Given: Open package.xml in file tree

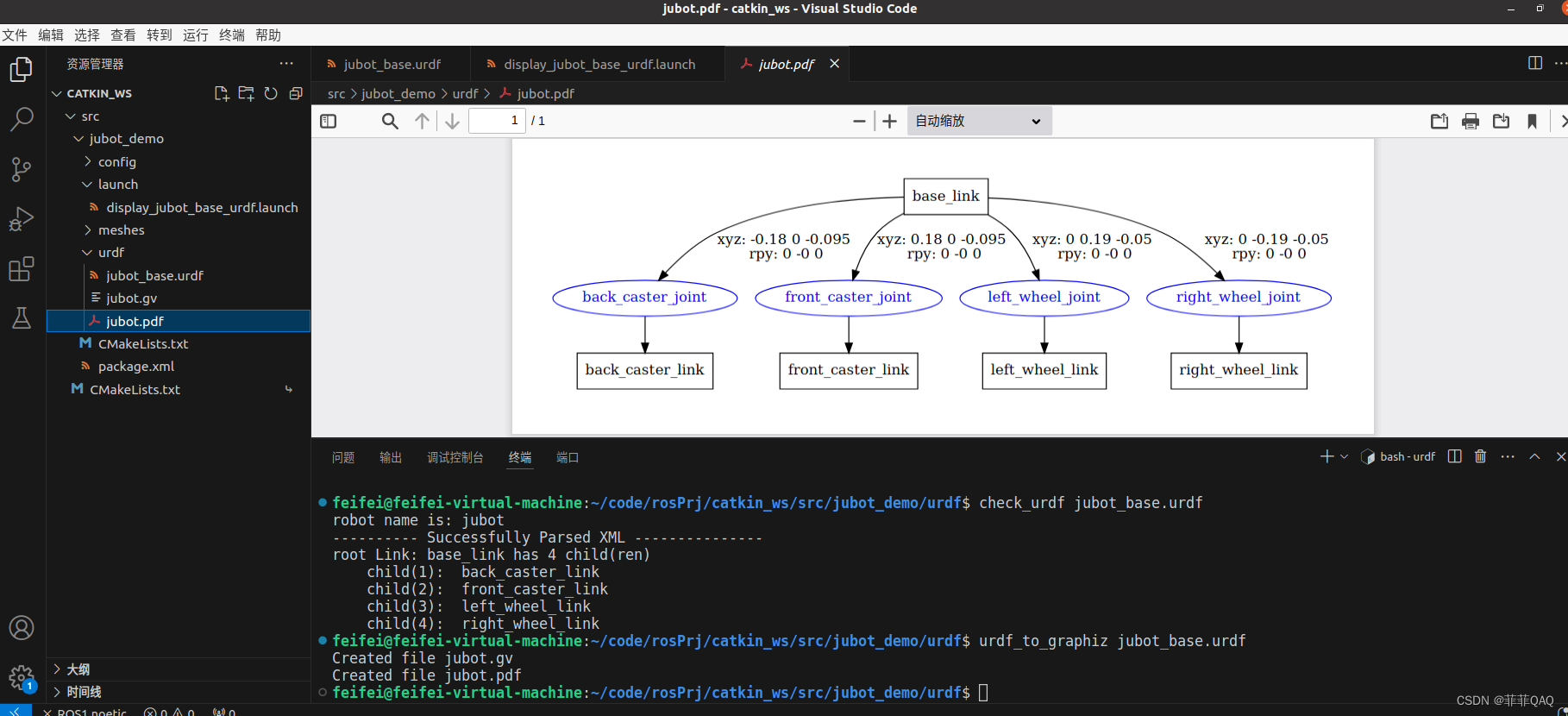Looking at the screenshot, I should click(x=136, y=366).
